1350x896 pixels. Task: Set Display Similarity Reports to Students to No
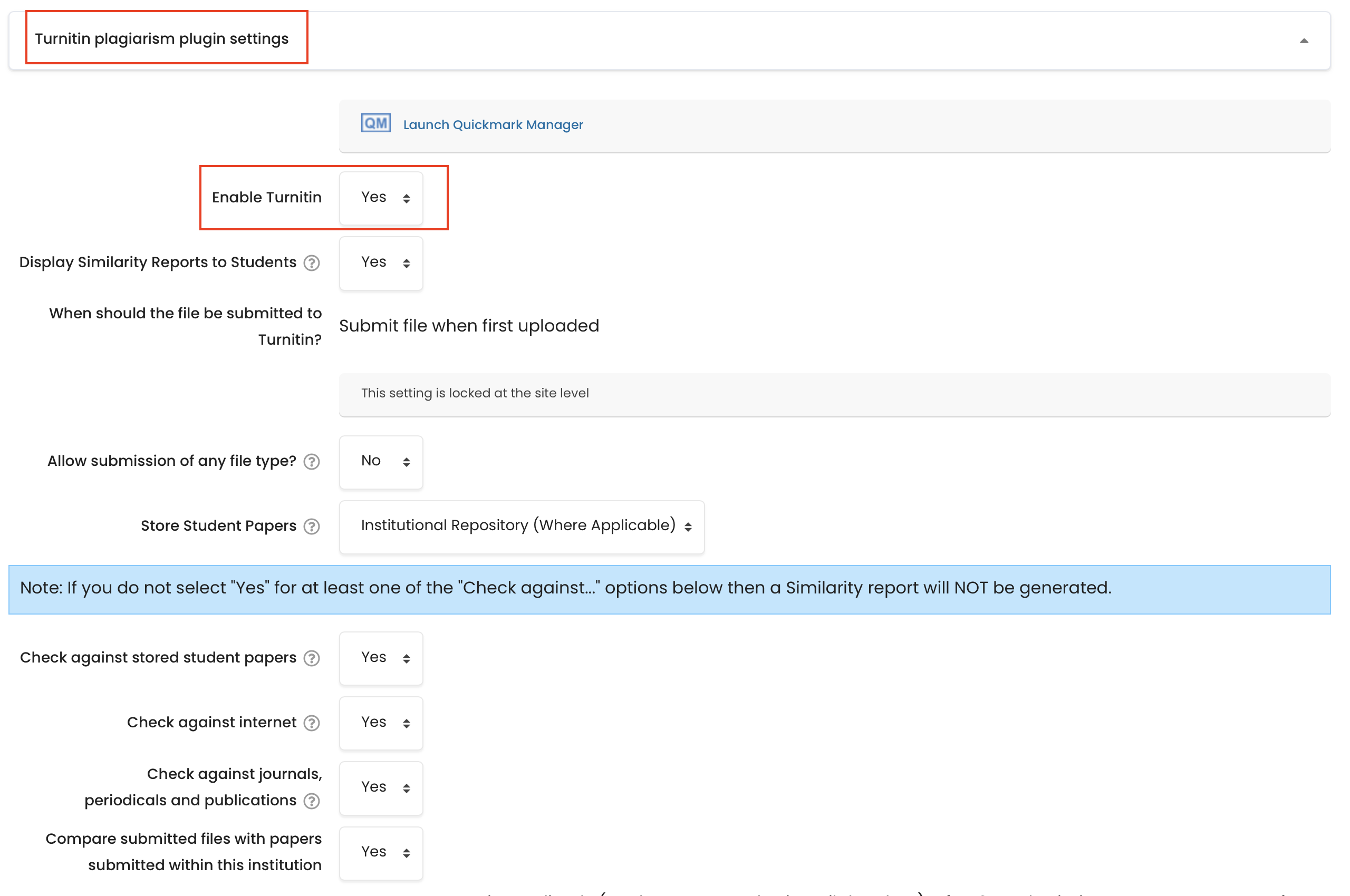(381, 264)
